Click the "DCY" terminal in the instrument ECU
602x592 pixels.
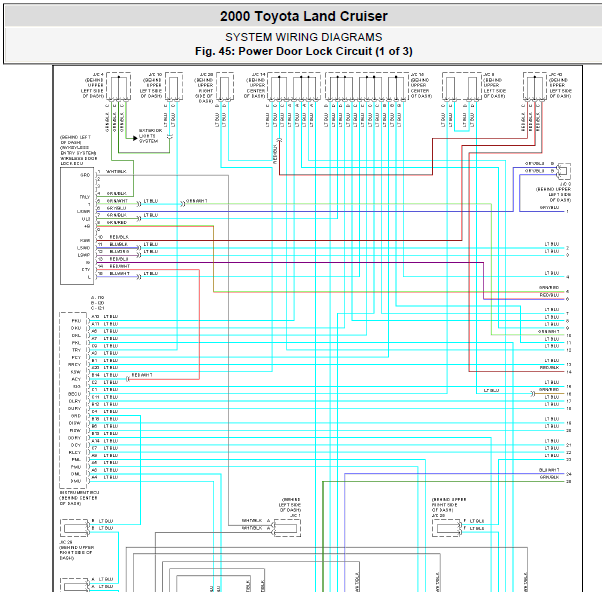76,445
